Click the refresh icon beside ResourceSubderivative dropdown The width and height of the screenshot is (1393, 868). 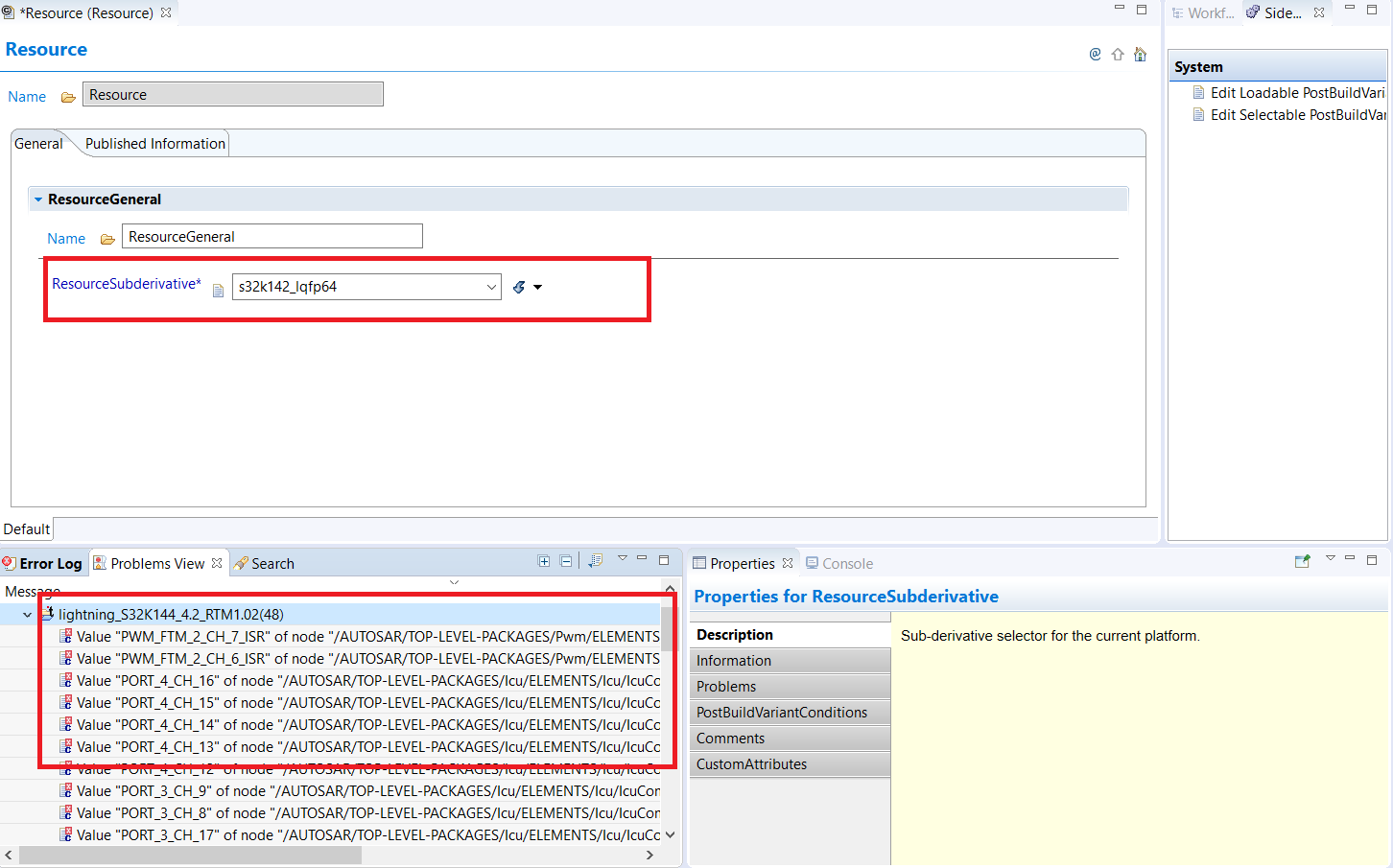[x=517, y=286]
